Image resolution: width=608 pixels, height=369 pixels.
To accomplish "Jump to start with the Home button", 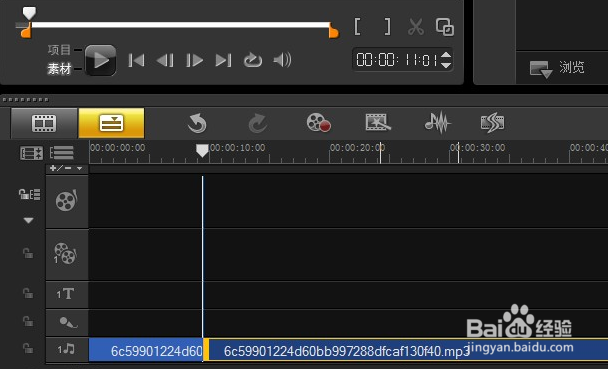I will click(136, 60).
